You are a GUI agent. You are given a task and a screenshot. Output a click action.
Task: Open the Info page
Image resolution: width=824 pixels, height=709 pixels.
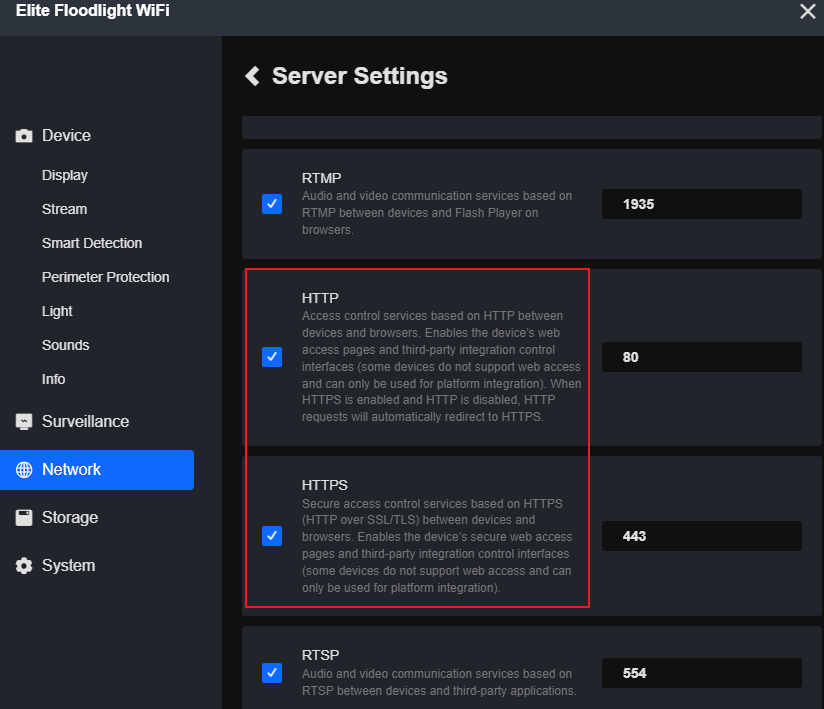(53, 378)
